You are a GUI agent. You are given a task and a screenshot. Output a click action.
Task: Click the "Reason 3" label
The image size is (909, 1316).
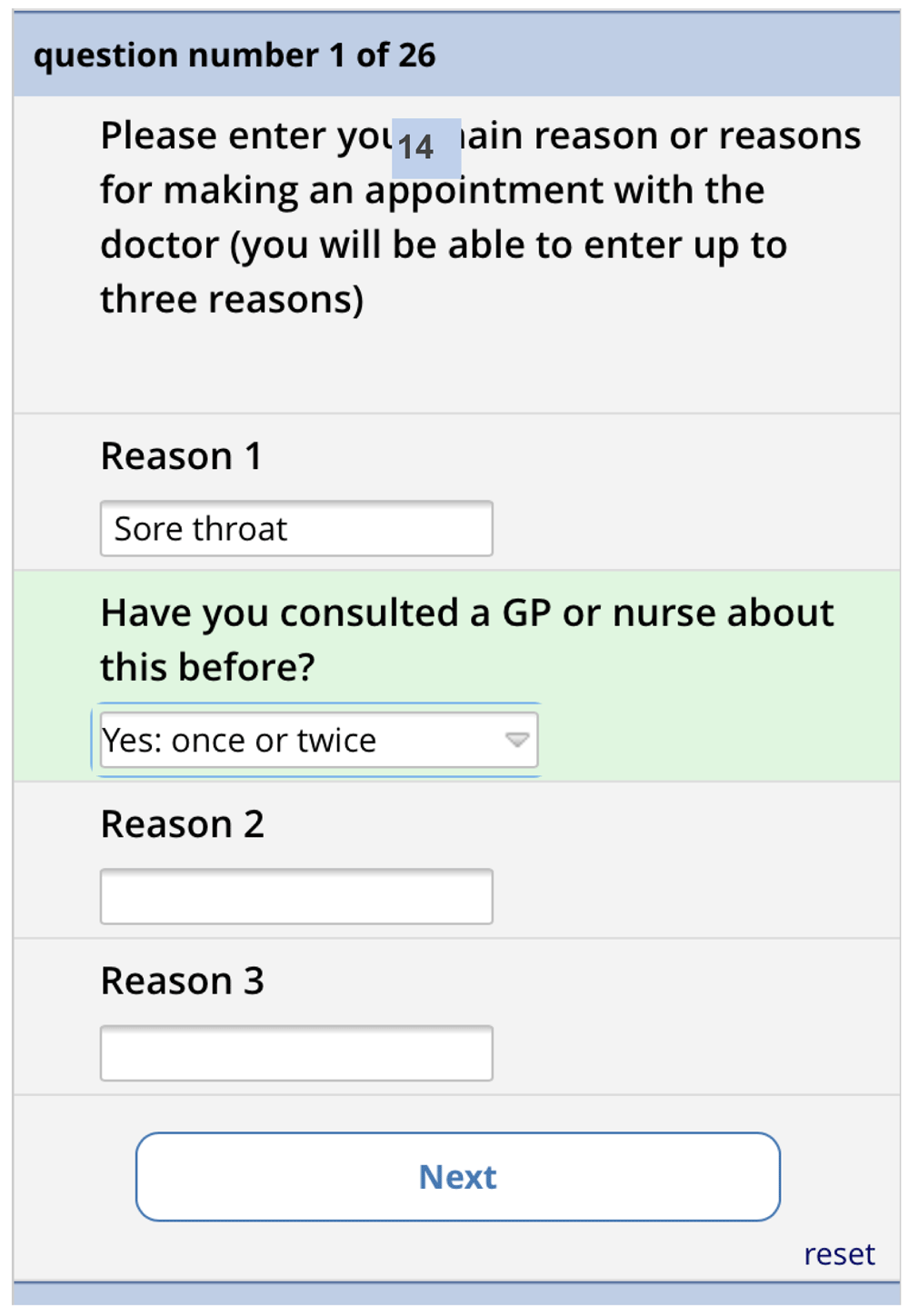click(x=182, y=981)
